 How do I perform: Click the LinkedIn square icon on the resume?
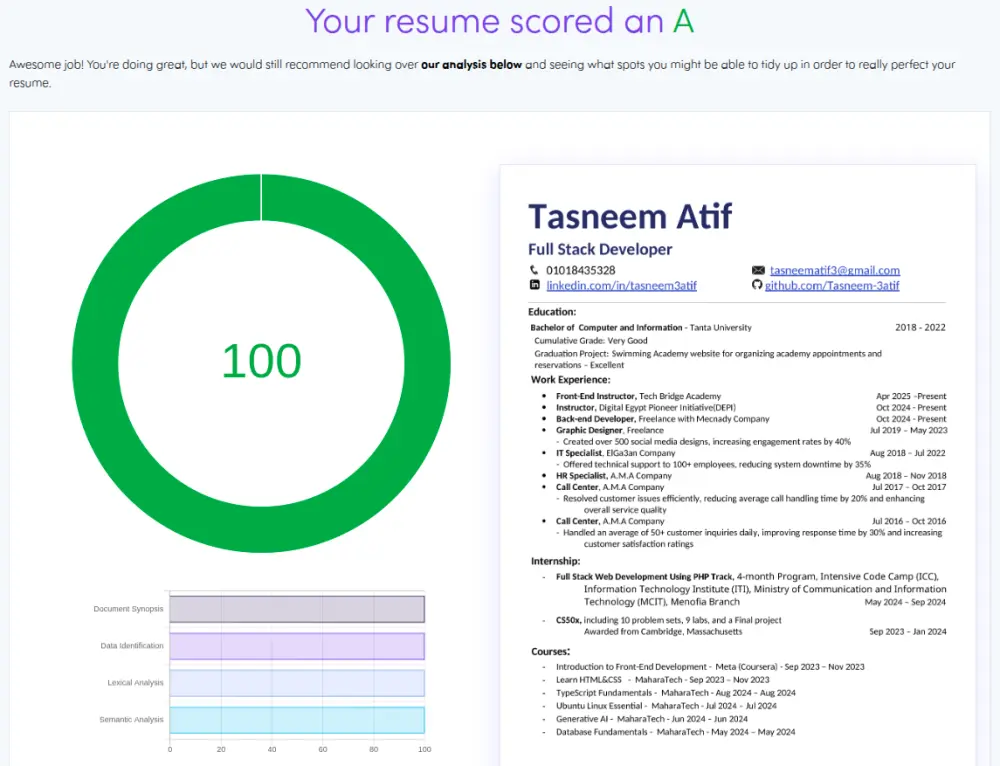(x=535, y=285)
